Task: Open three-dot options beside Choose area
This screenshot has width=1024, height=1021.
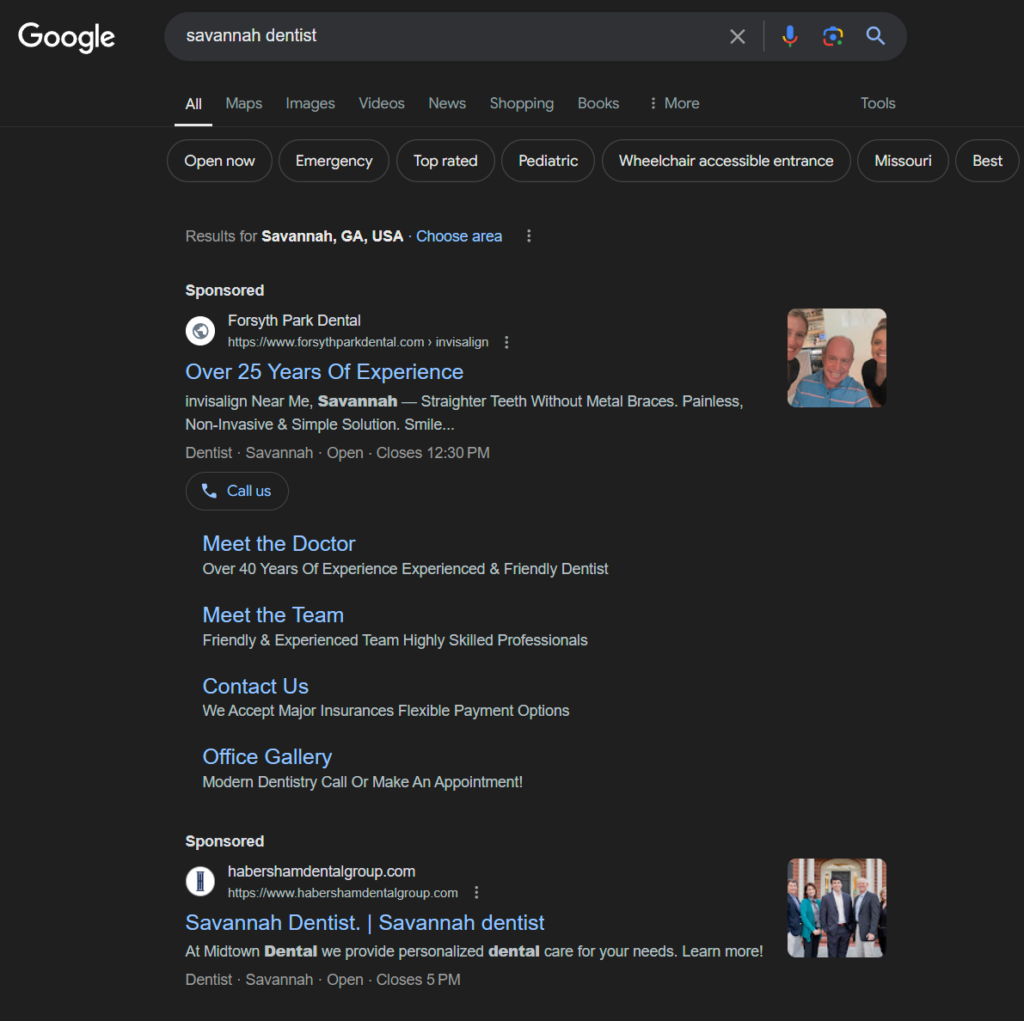Action: point(529,236)
